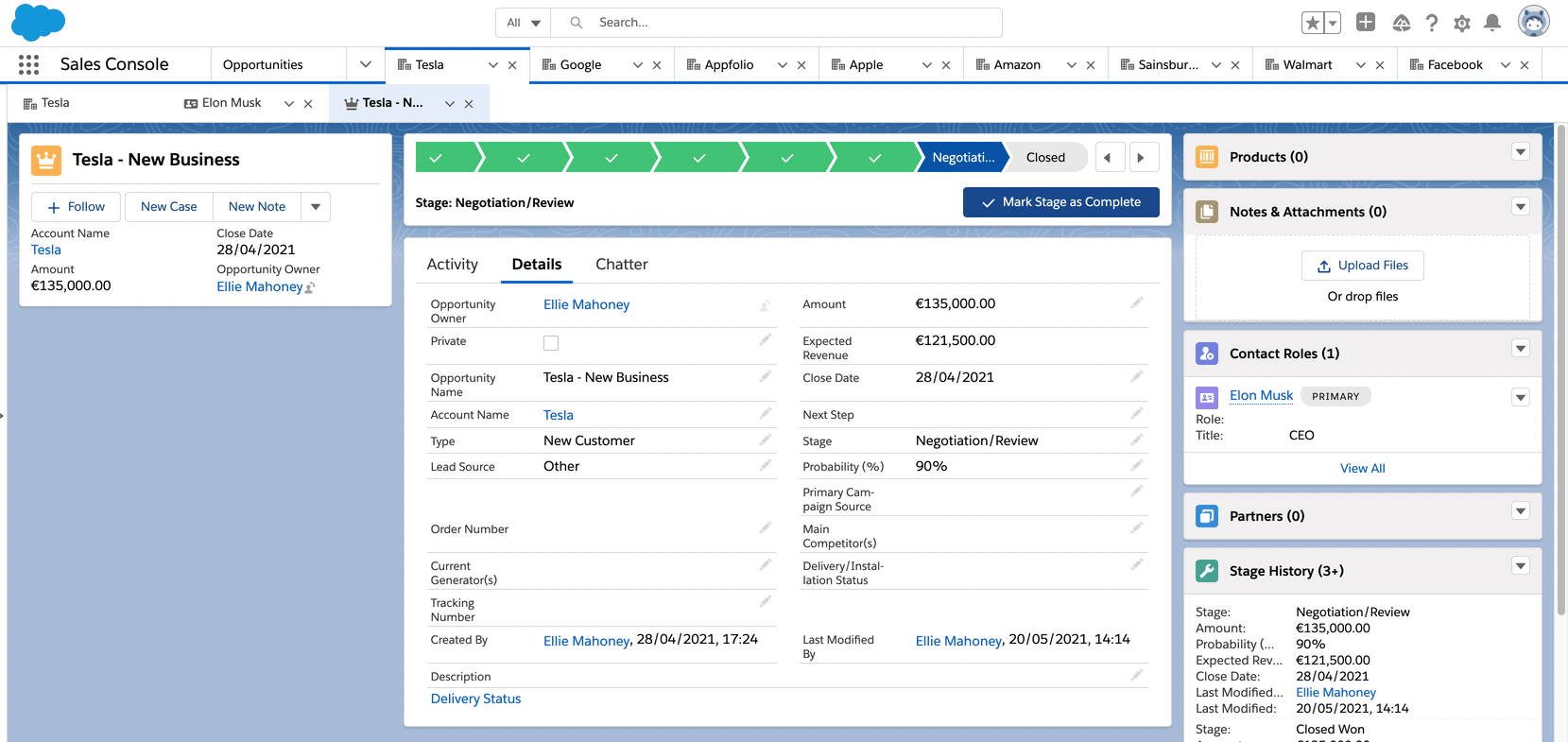
Task: Edit the Probability pencil icon
Action: [x=1137, y=465]
